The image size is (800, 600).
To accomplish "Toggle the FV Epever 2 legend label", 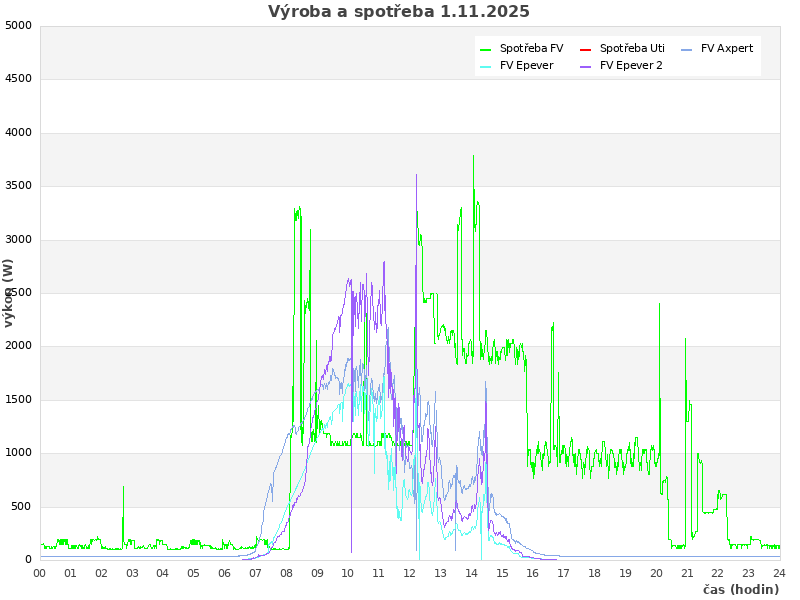I will (631, 65).
